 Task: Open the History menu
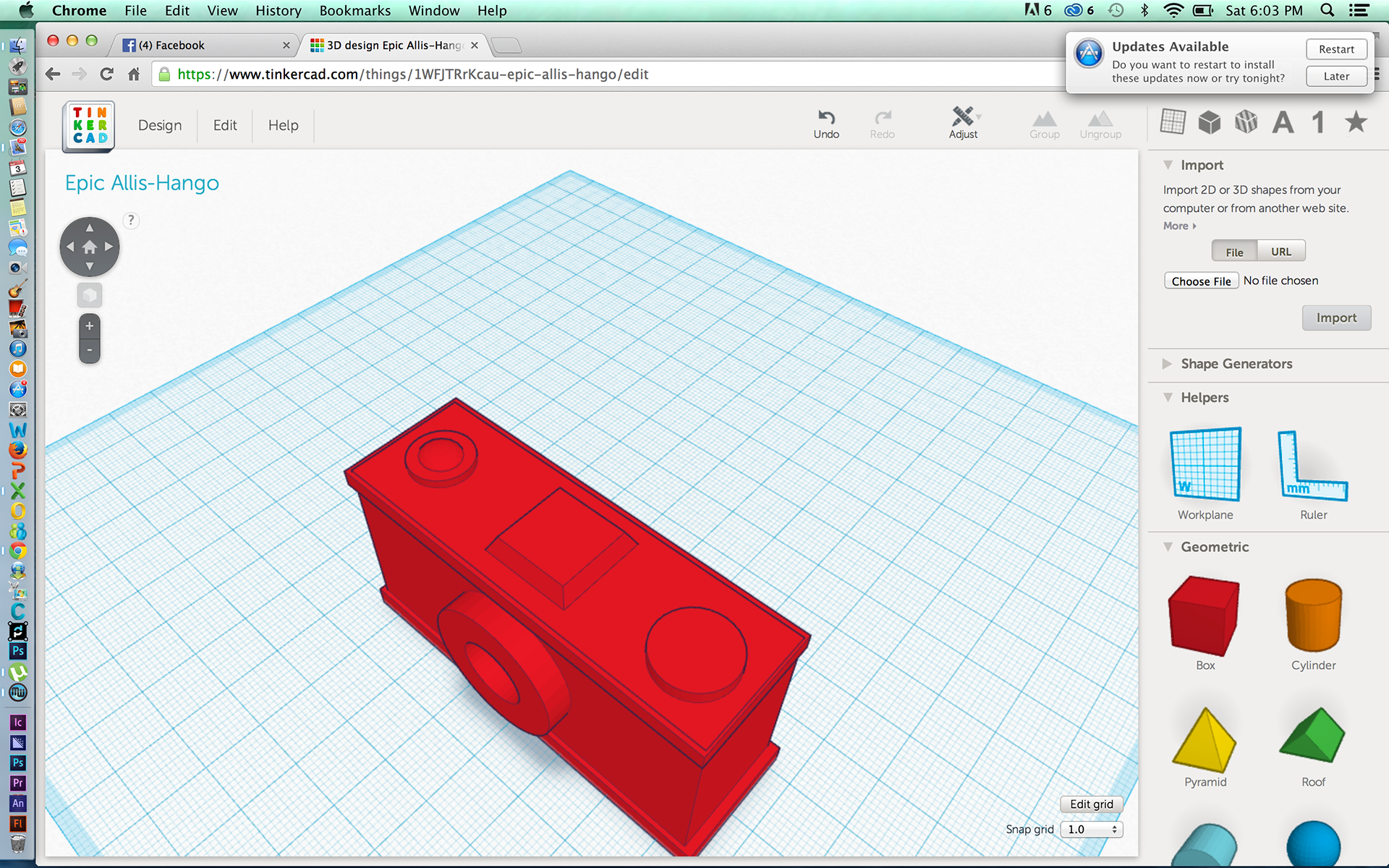(x=278, y=11)
